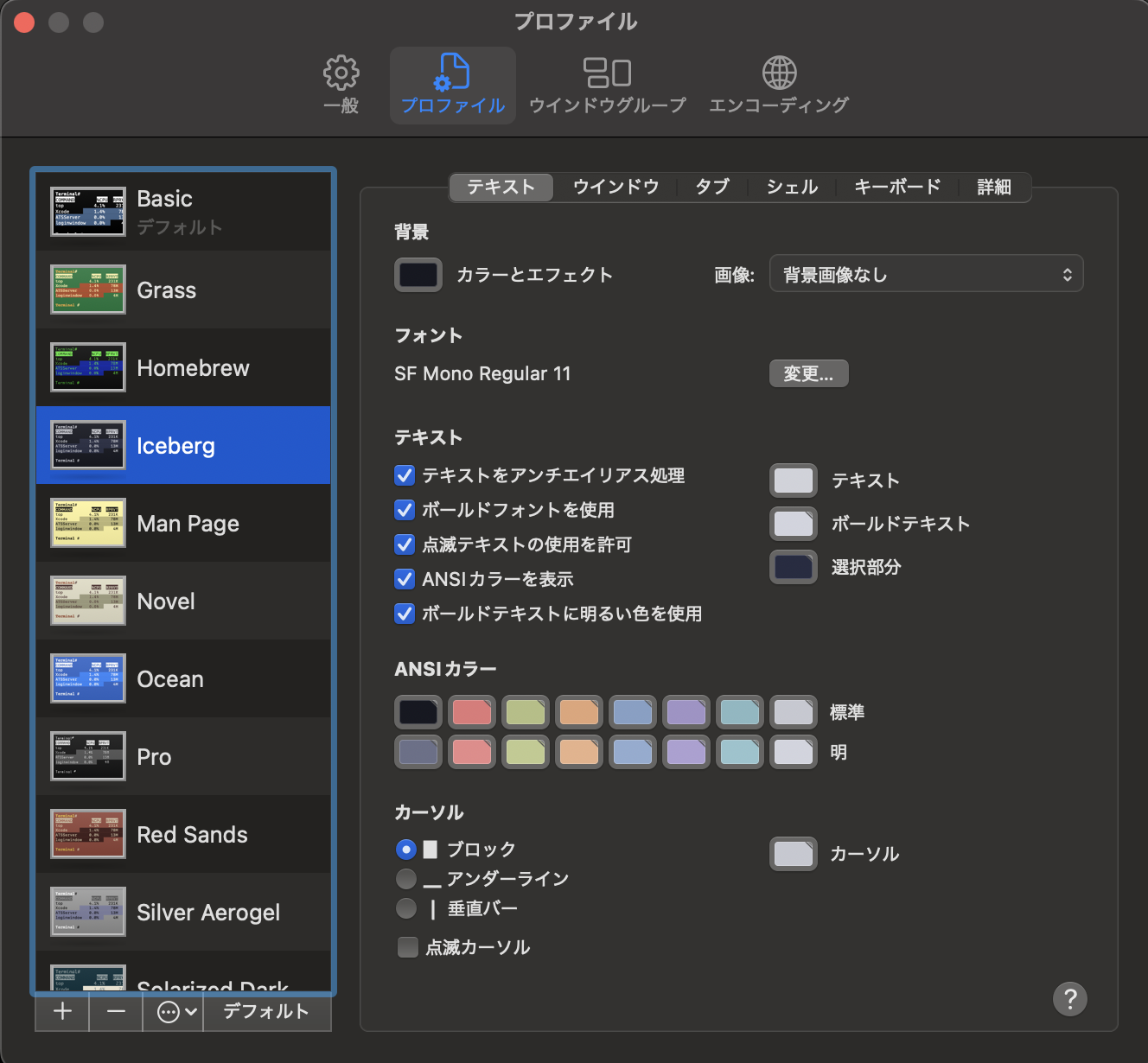This screenshot has height=1063, width=1148.
Task: Click the Silver Aerogel profile thumbnail
Action: pos(88,912)
